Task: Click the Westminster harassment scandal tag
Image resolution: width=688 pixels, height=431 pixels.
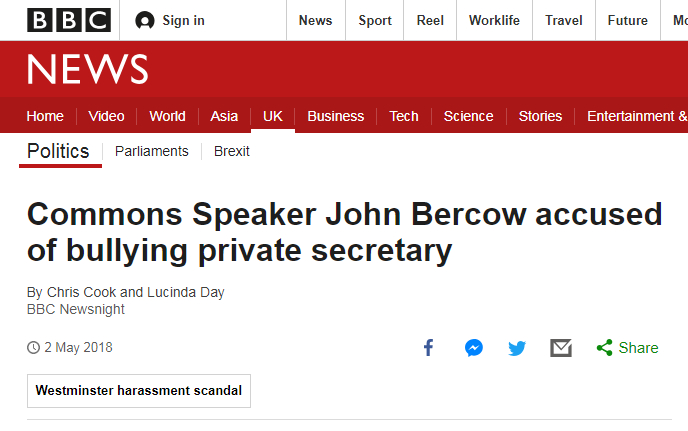Action: 139,391
